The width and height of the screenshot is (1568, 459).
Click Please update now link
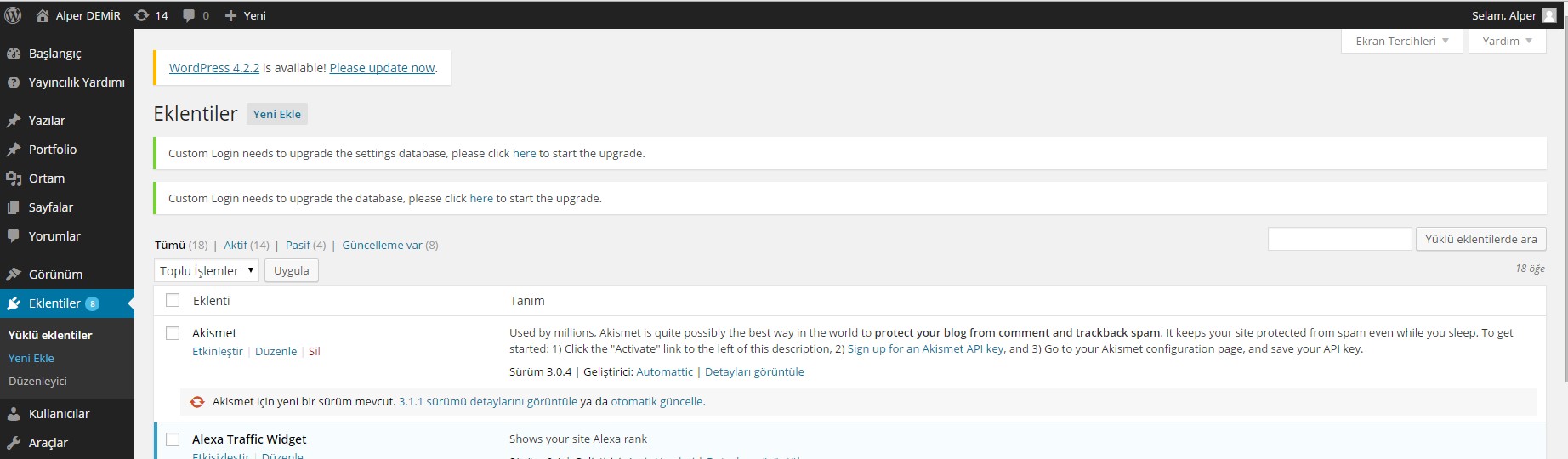click(x=382, y=68)
